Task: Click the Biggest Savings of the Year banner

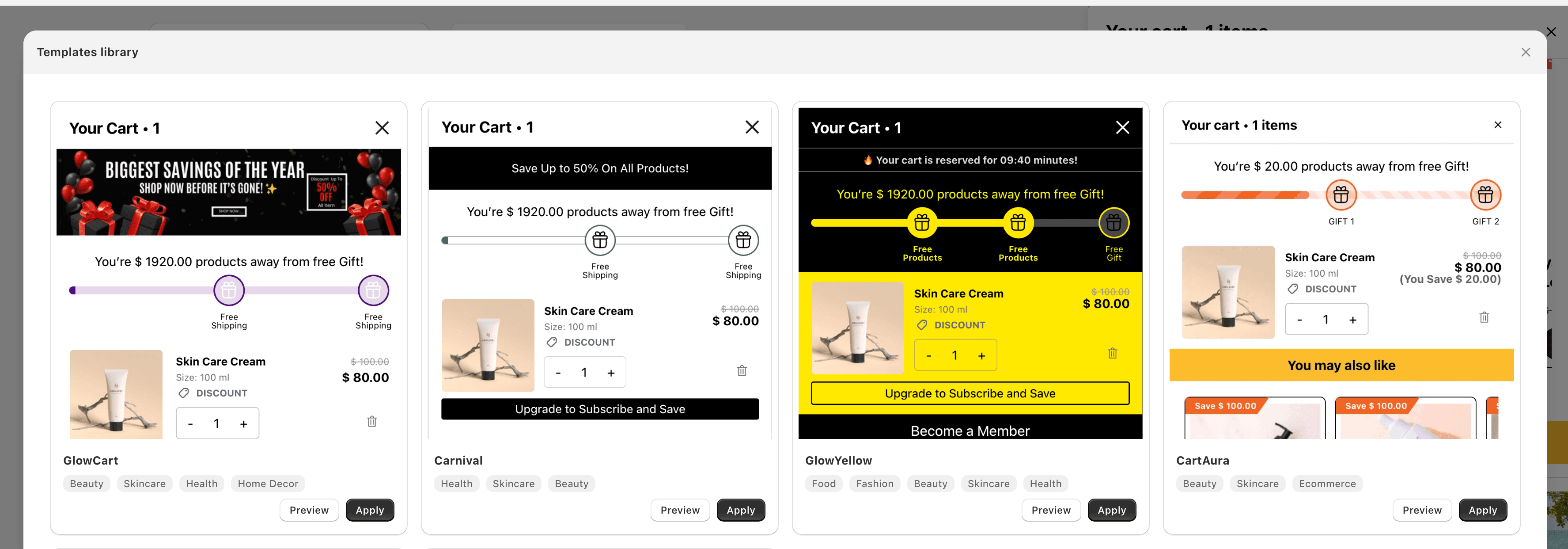Action: (x=229, y=192)
